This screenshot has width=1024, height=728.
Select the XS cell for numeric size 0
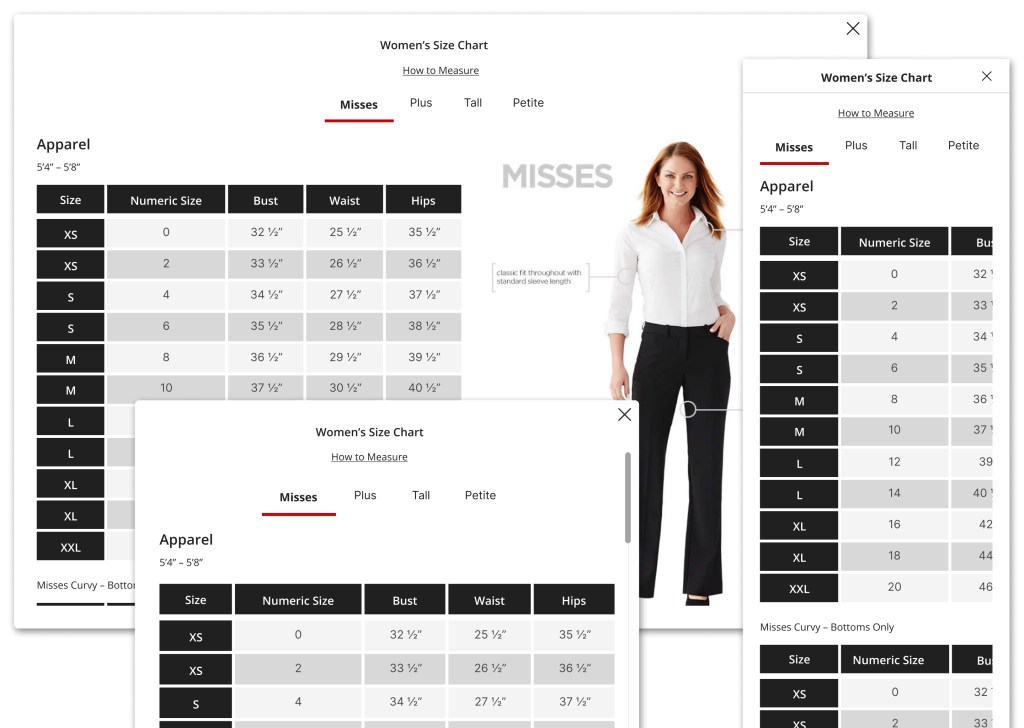pos(70,233)
